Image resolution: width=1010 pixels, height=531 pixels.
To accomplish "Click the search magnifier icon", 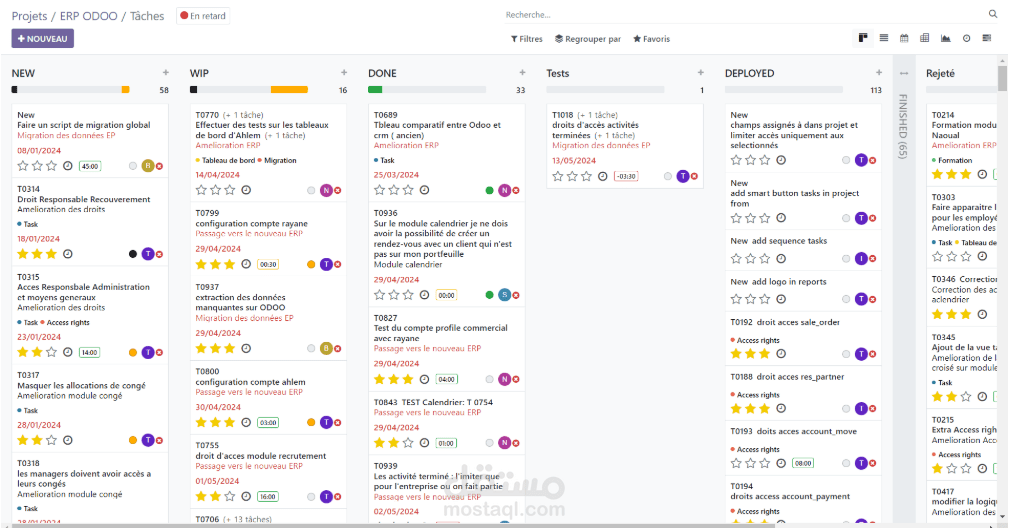I will coord(993,14).
